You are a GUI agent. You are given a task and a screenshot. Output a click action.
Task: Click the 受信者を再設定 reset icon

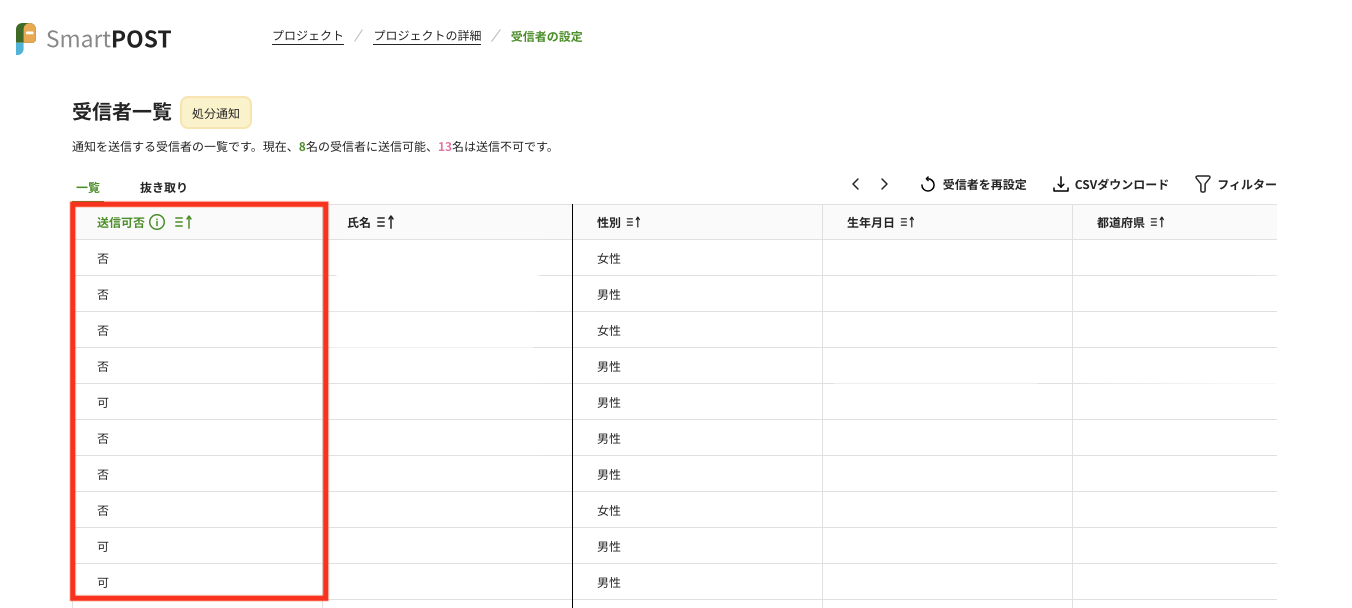(928, 185)
